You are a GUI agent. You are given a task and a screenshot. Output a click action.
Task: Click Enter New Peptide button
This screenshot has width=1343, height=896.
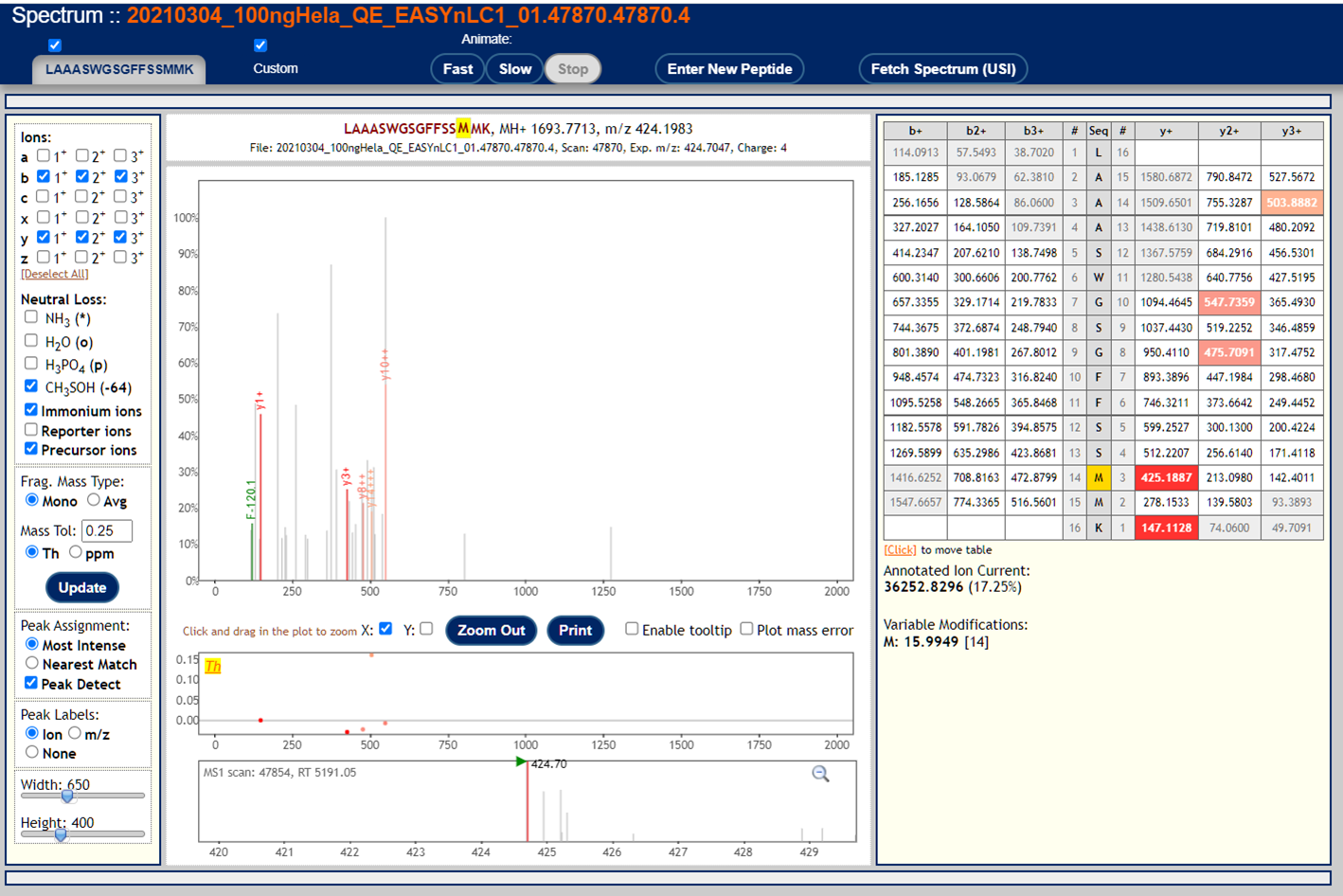coord(729,69)
